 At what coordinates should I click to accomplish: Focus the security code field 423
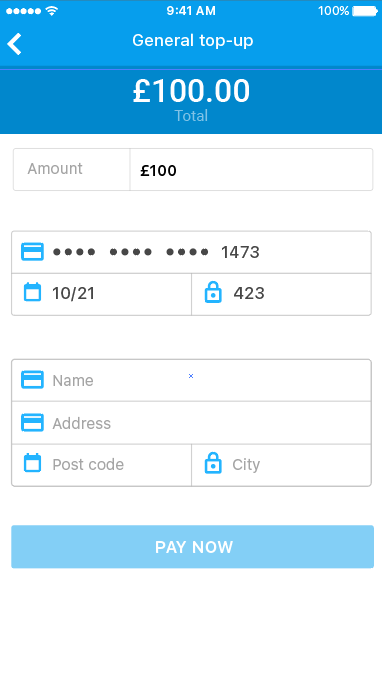tap(281, 294)
